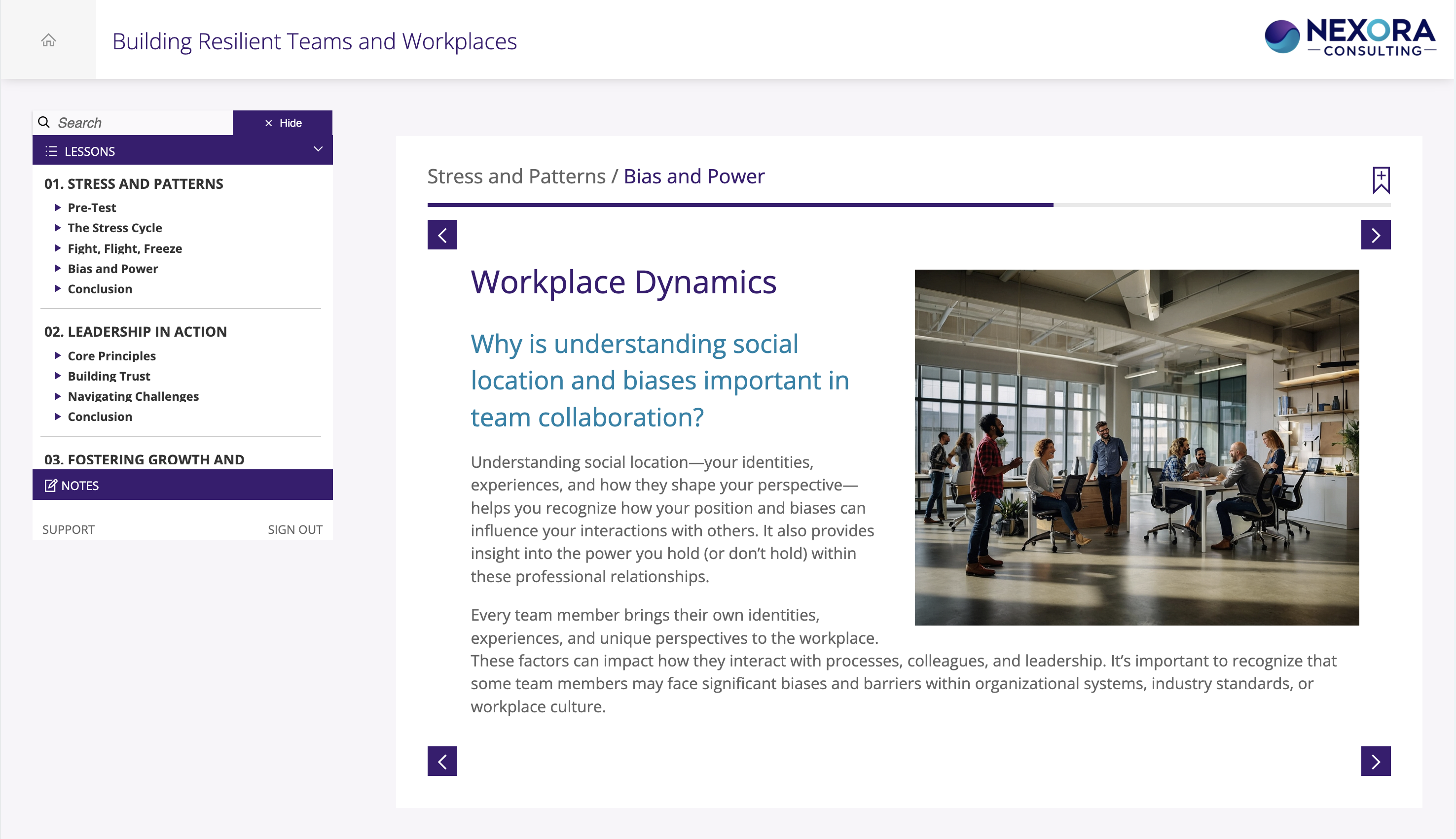Open Core Principles lesson
Screen dimensions: 1456x839
pyautogui.click(x=111, y=355)
